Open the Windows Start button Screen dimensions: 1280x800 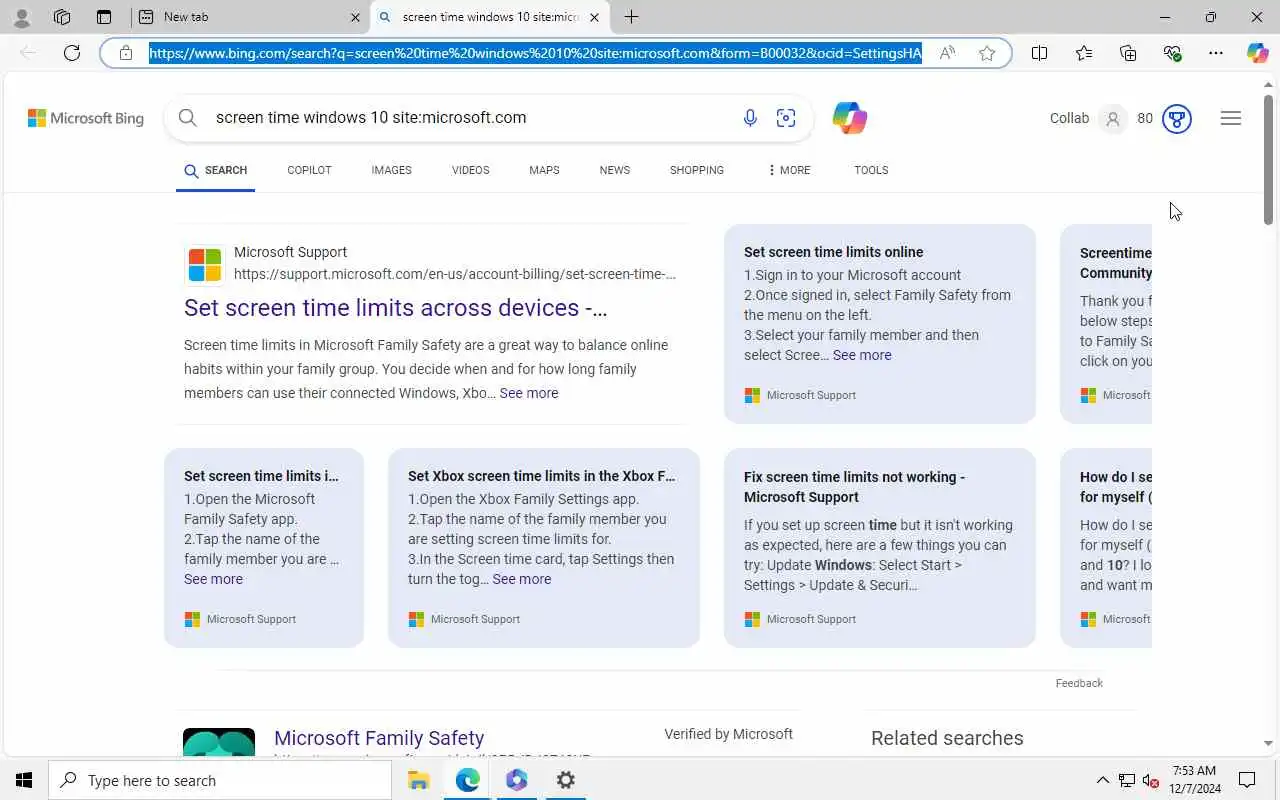(x=24, y=780)
